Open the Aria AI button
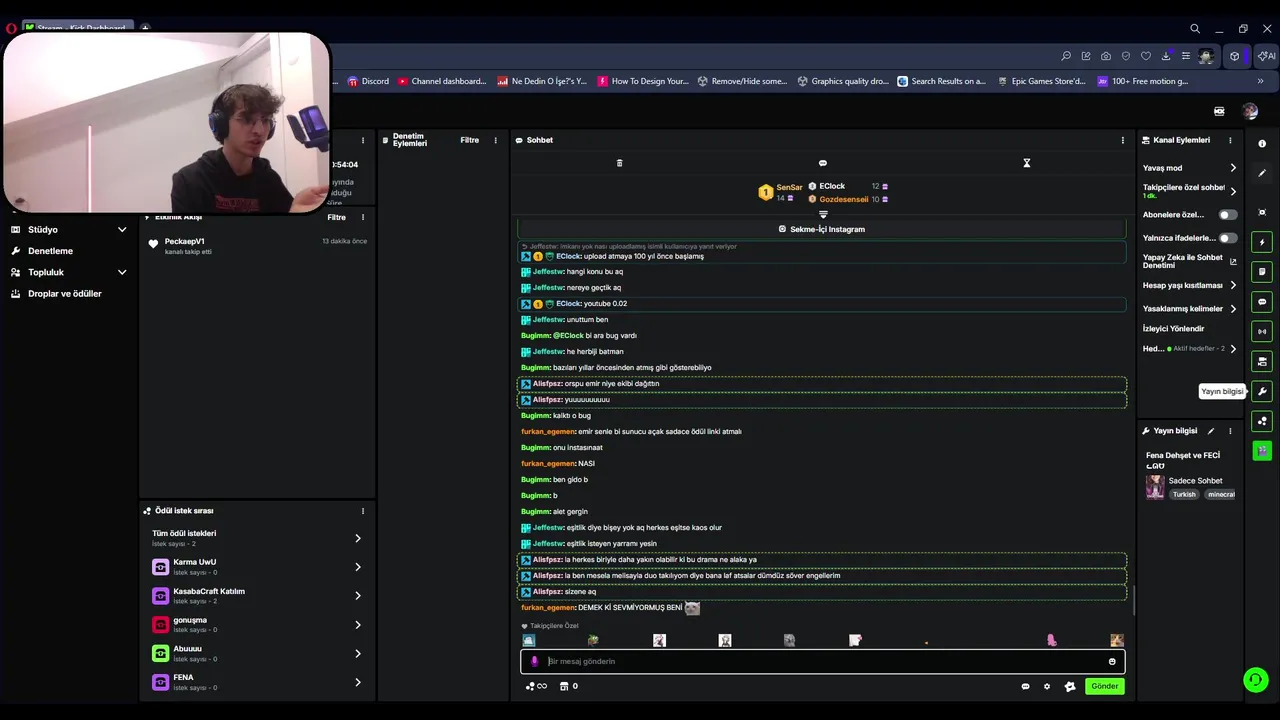Image resolution: width=1280 pixels, height=720 pixels. (x=1265, y=56)
